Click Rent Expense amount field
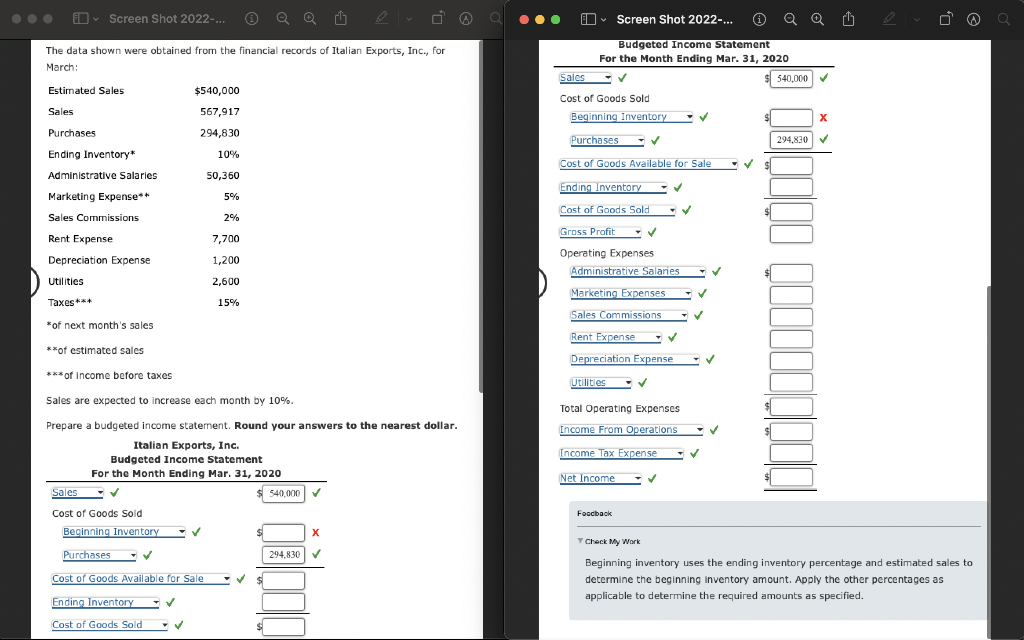 (791, 339)
